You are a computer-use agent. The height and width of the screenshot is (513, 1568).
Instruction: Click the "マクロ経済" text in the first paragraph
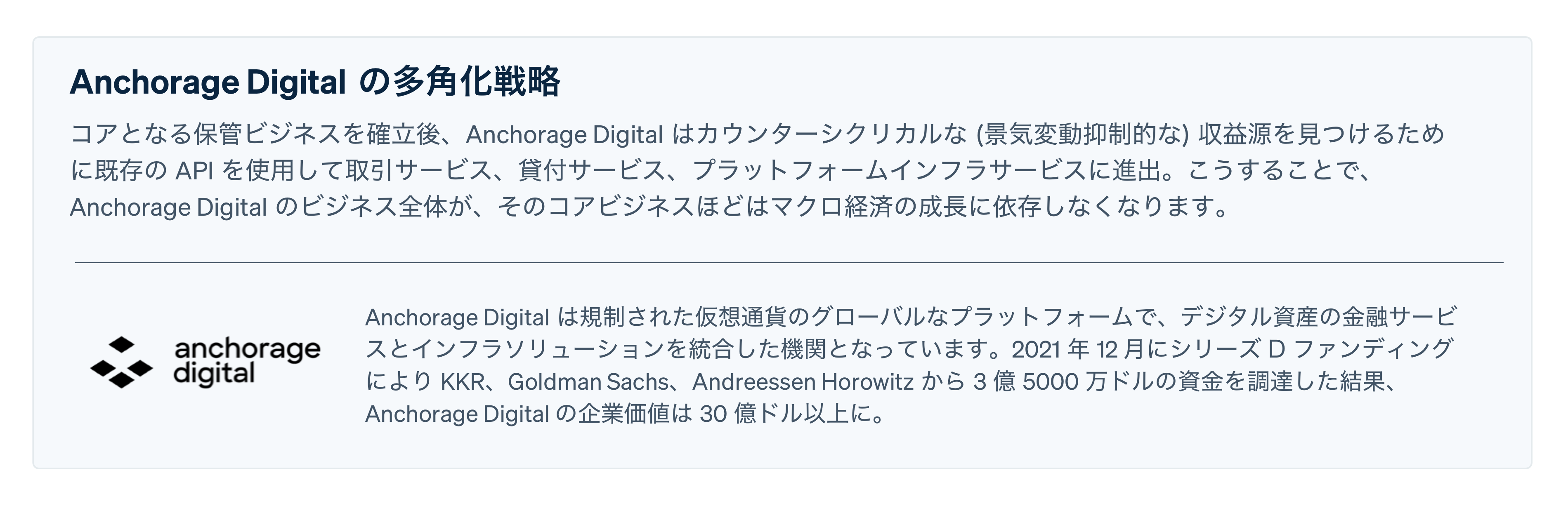coord(831,207)
